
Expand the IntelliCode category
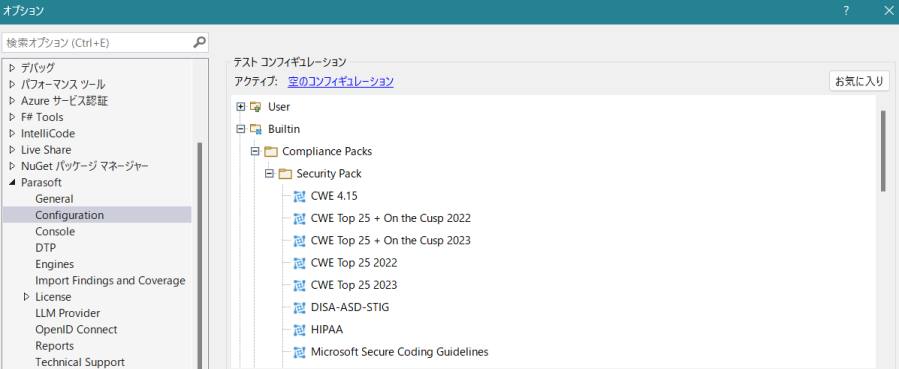pos(13,134)
